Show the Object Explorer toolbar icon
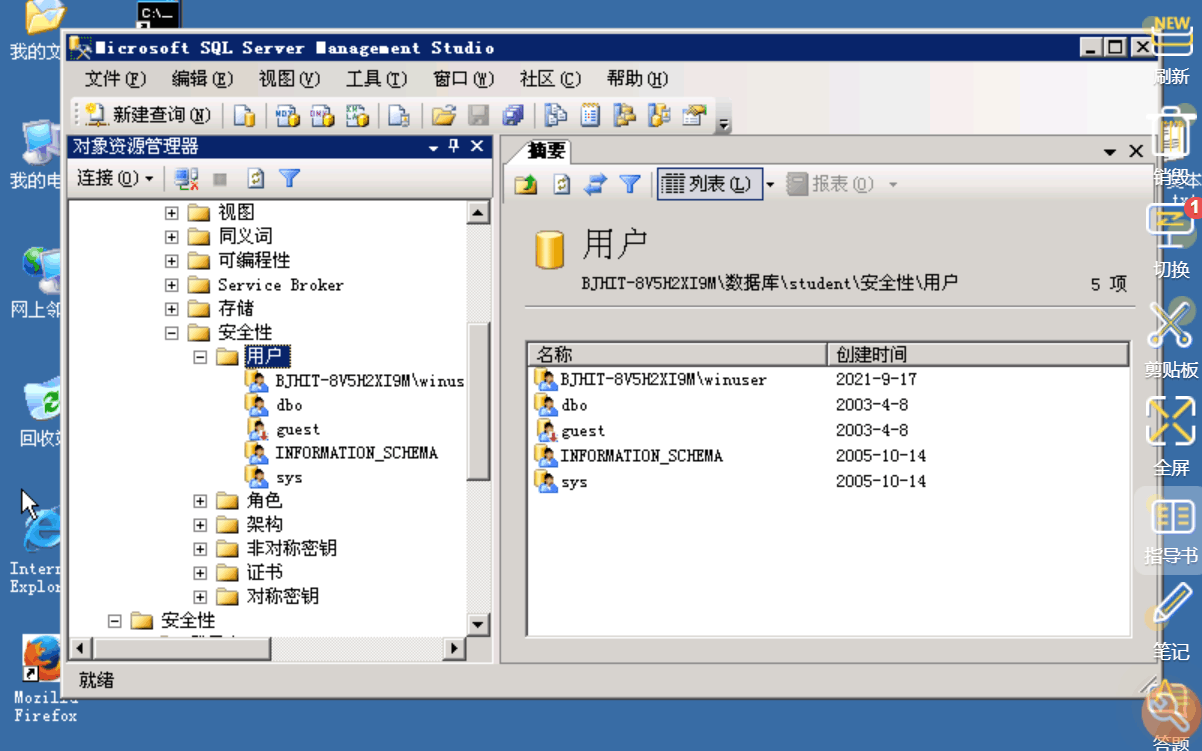Screen dimensions: 1202x751 tap(624, 116)
